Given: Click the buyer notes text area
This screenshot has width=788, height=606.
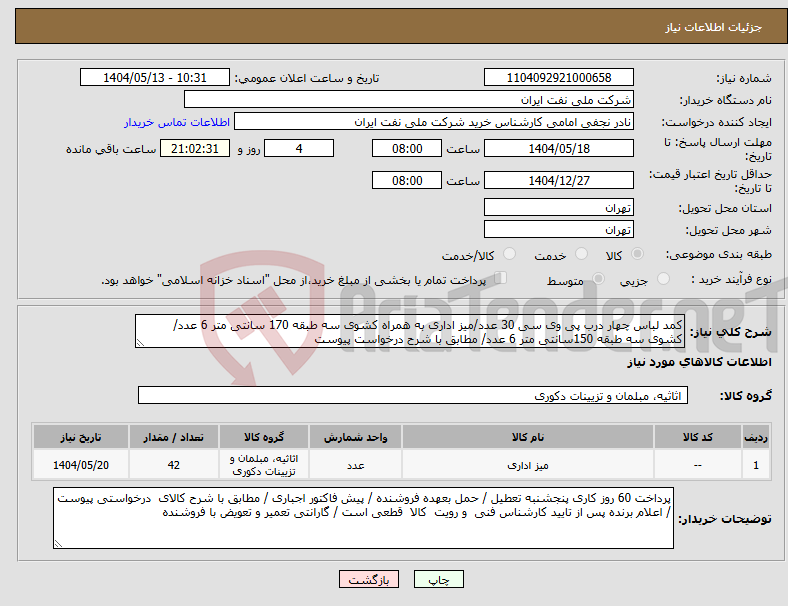Looking at the screenshot, I should point(363,518).
